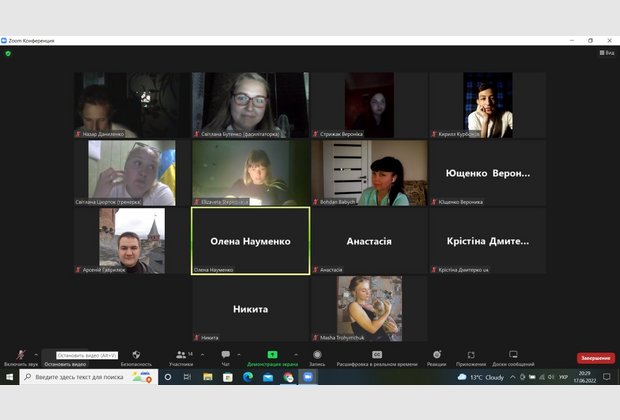Screen dimensions: 620x420
Task: Click muted mic icon on Назар Даниленко tile
Action: (x=78, y=134)
